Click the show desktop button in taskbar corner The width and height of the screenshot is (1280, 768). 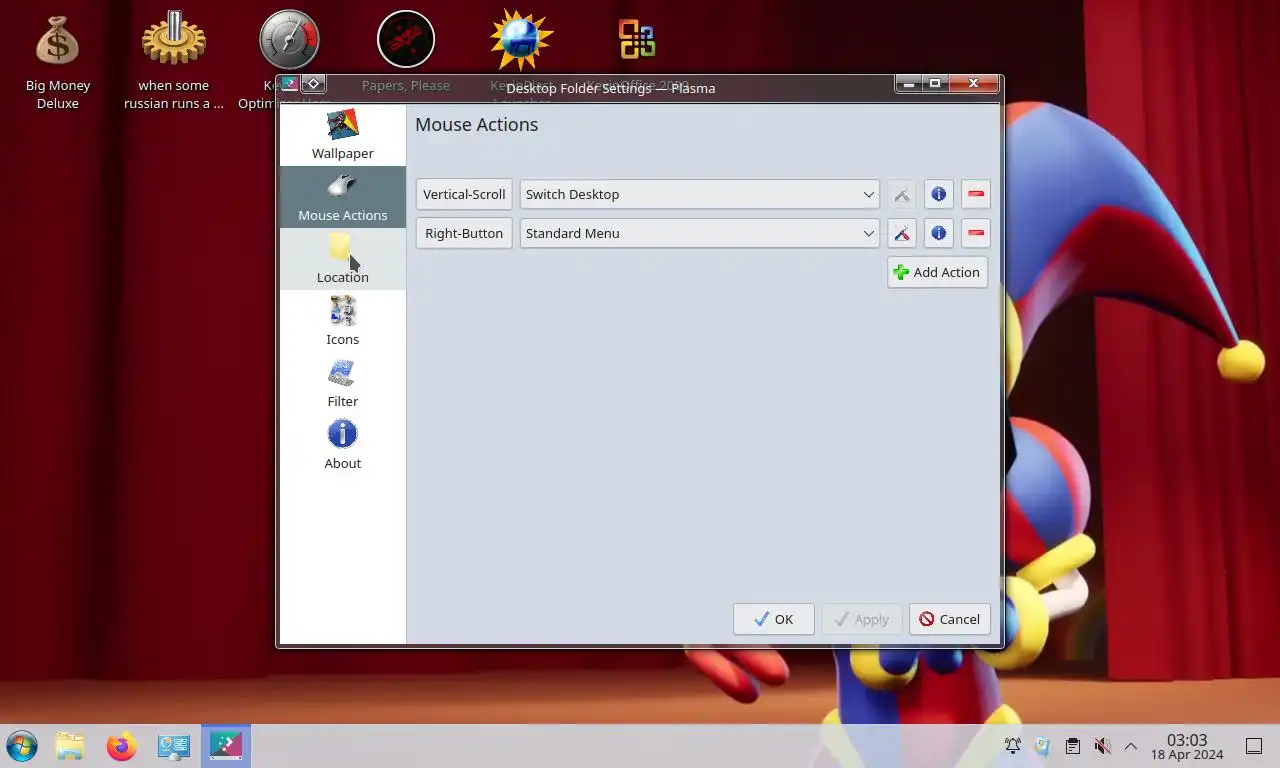click(1254, 746)
